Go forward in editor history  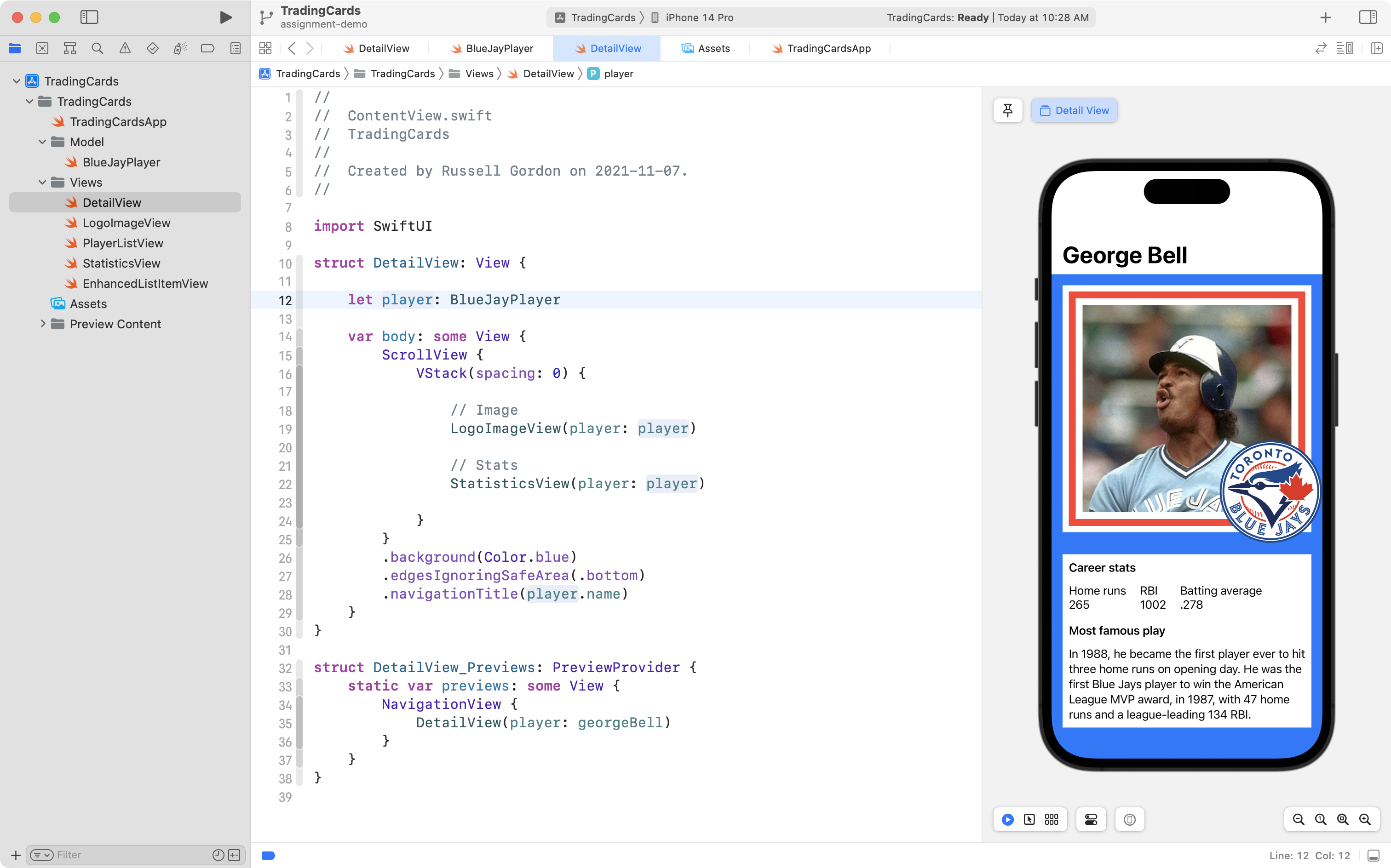pos(310,48)
